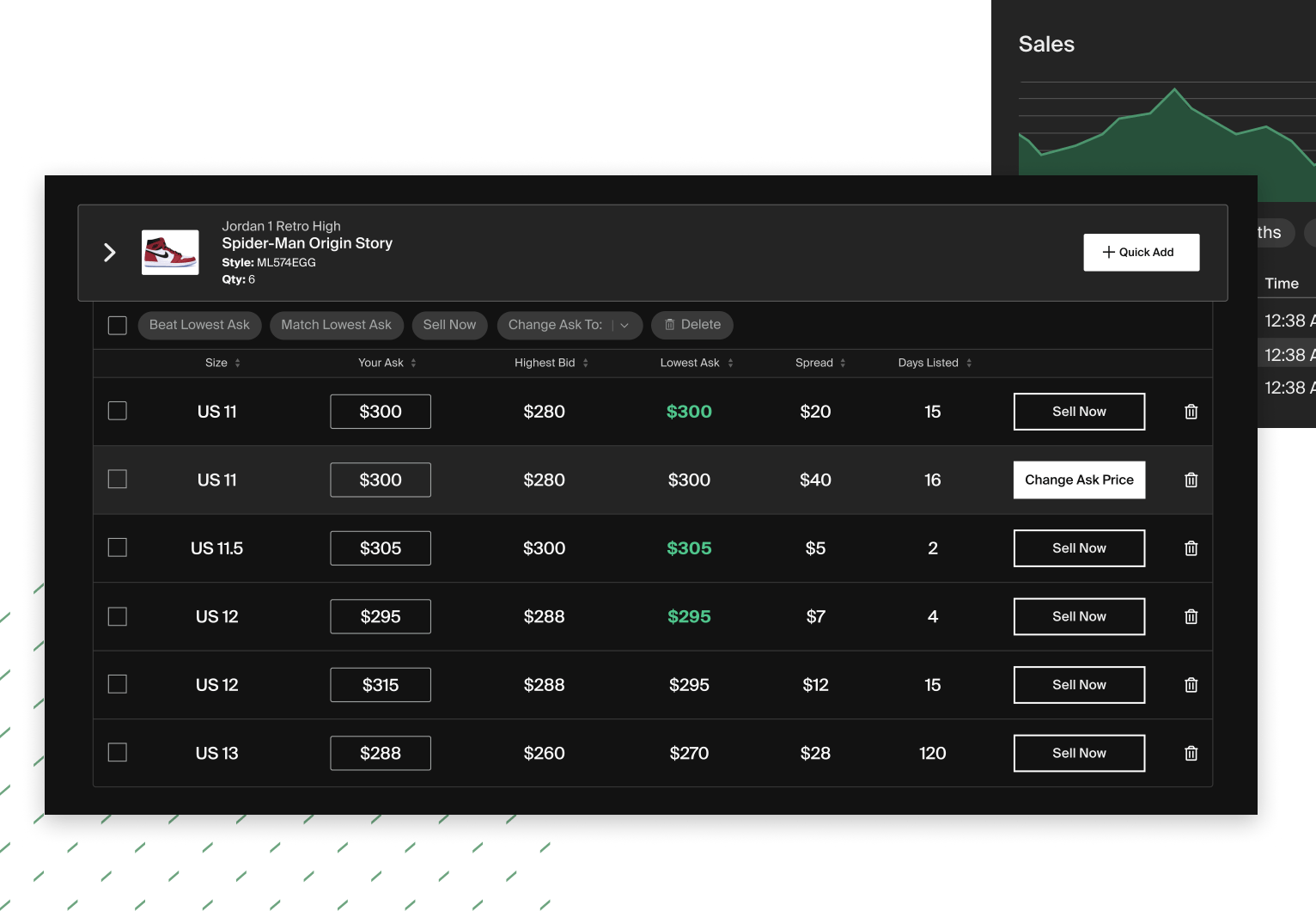Sort by Size column arrows

[238, 363]
